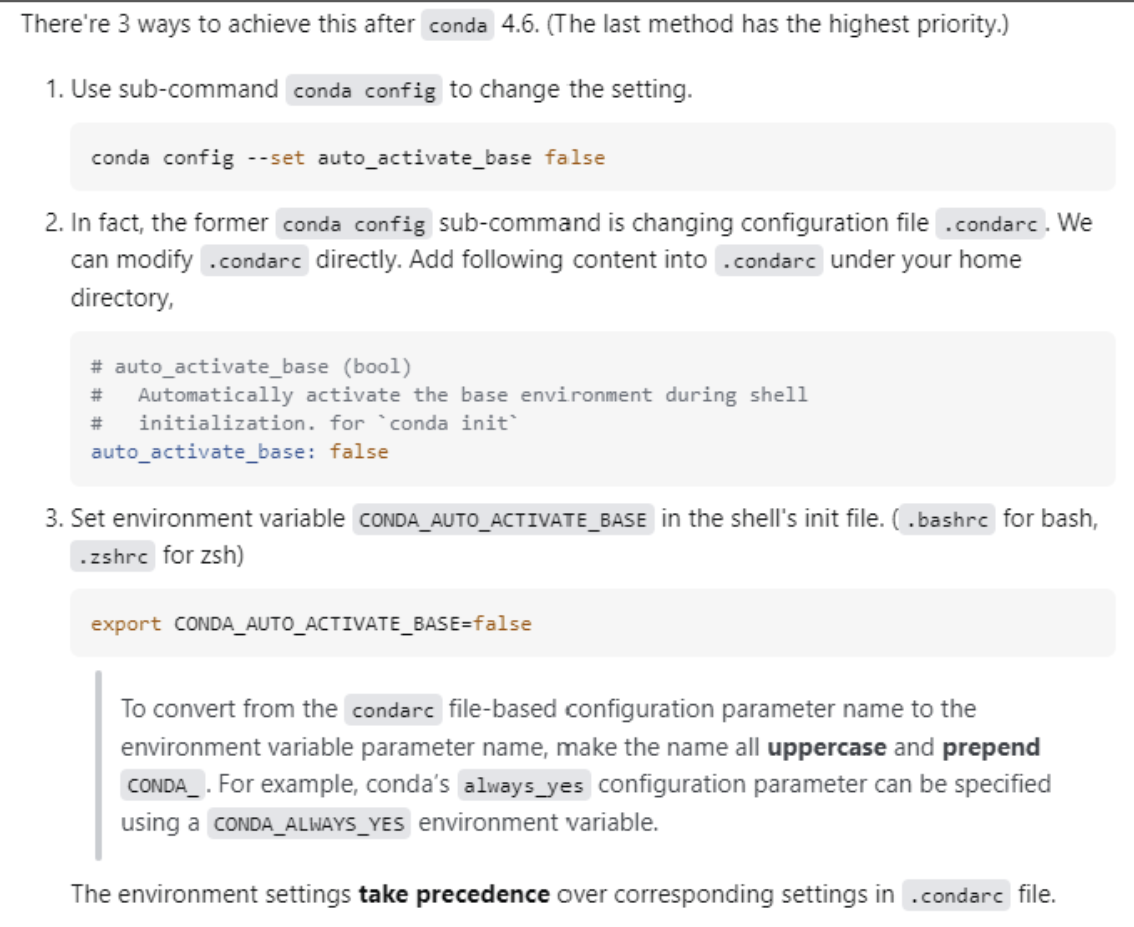Click the 'condarc' tag inside the blockquote
This screenshot has width=1134, height=927.
pyautogui.click(x=393, y=709)
